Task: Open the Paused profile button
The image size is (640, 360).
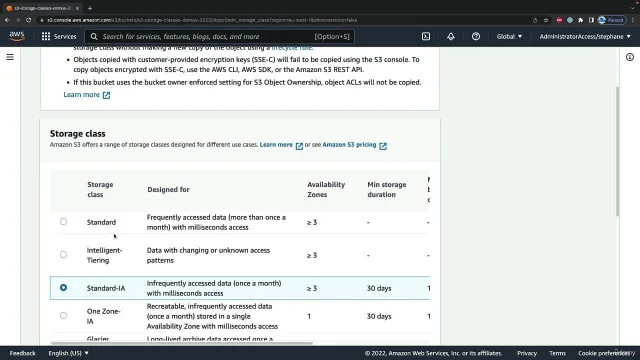Action: pos(612,20)
